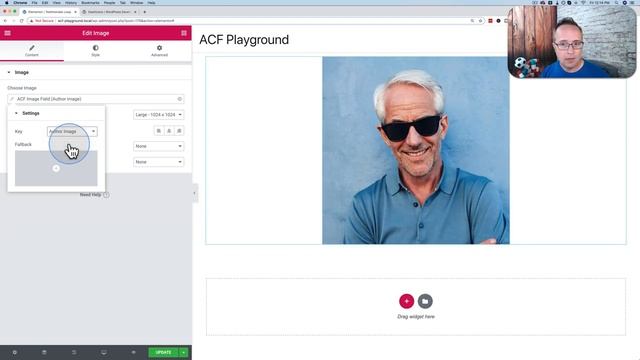
Task: Open a new browser tab
Action: pyautogui.click(x=144, y=12)
